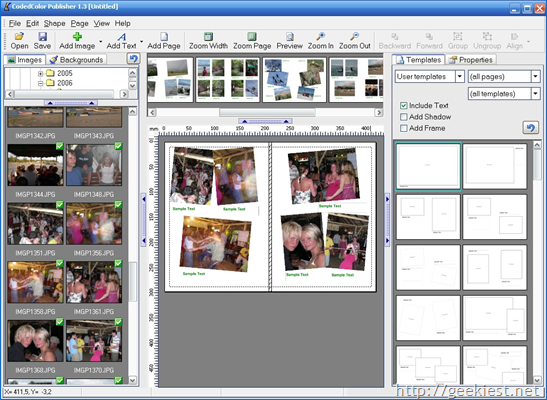Screen dimensions: 547x400
Task: Click the Zoom In magnifier icon
Action: click(320, 36)
